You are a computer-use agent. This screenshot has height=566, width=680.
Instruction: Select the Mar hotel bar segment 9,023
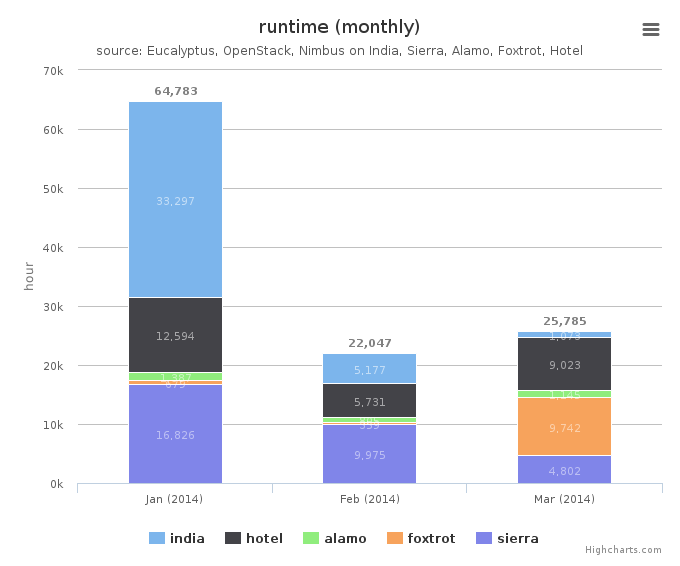pos(565,364)
